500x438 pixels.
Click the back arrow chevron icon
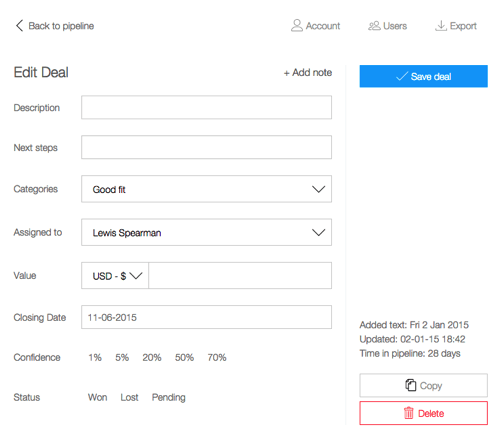tap(19, 26)
